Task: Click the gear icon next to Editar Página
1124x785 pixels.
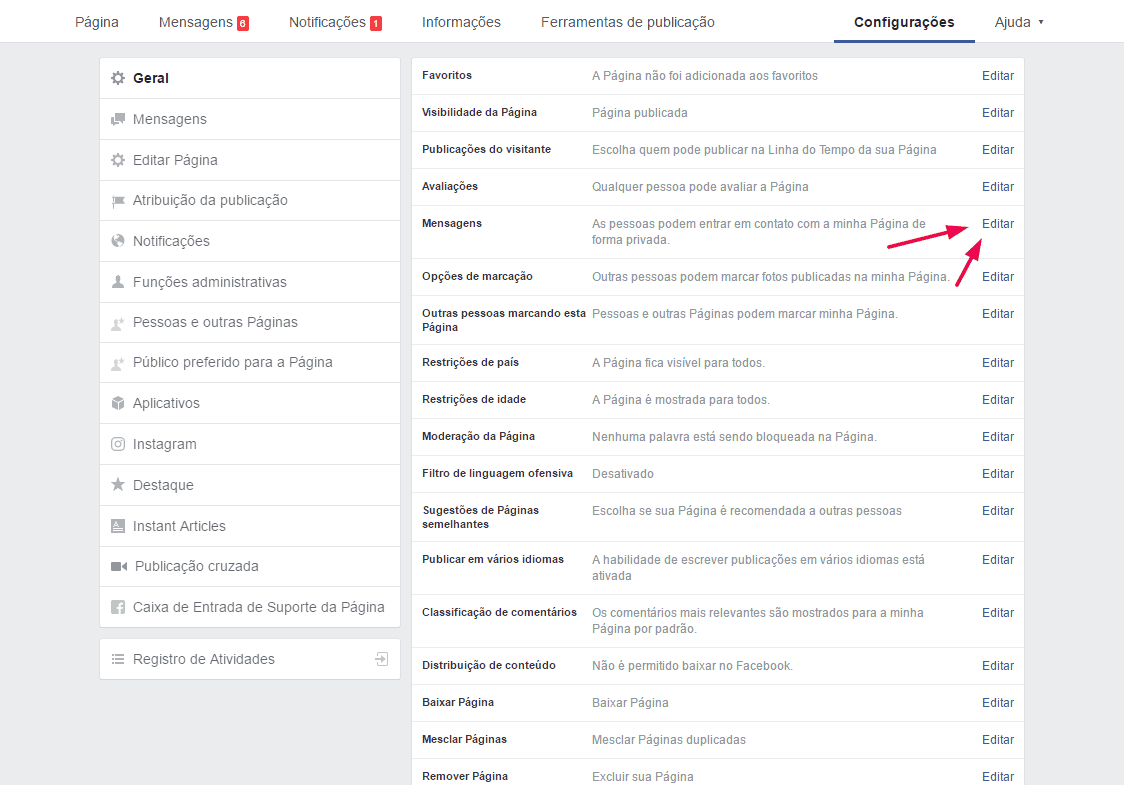Action: coord(118,160)
